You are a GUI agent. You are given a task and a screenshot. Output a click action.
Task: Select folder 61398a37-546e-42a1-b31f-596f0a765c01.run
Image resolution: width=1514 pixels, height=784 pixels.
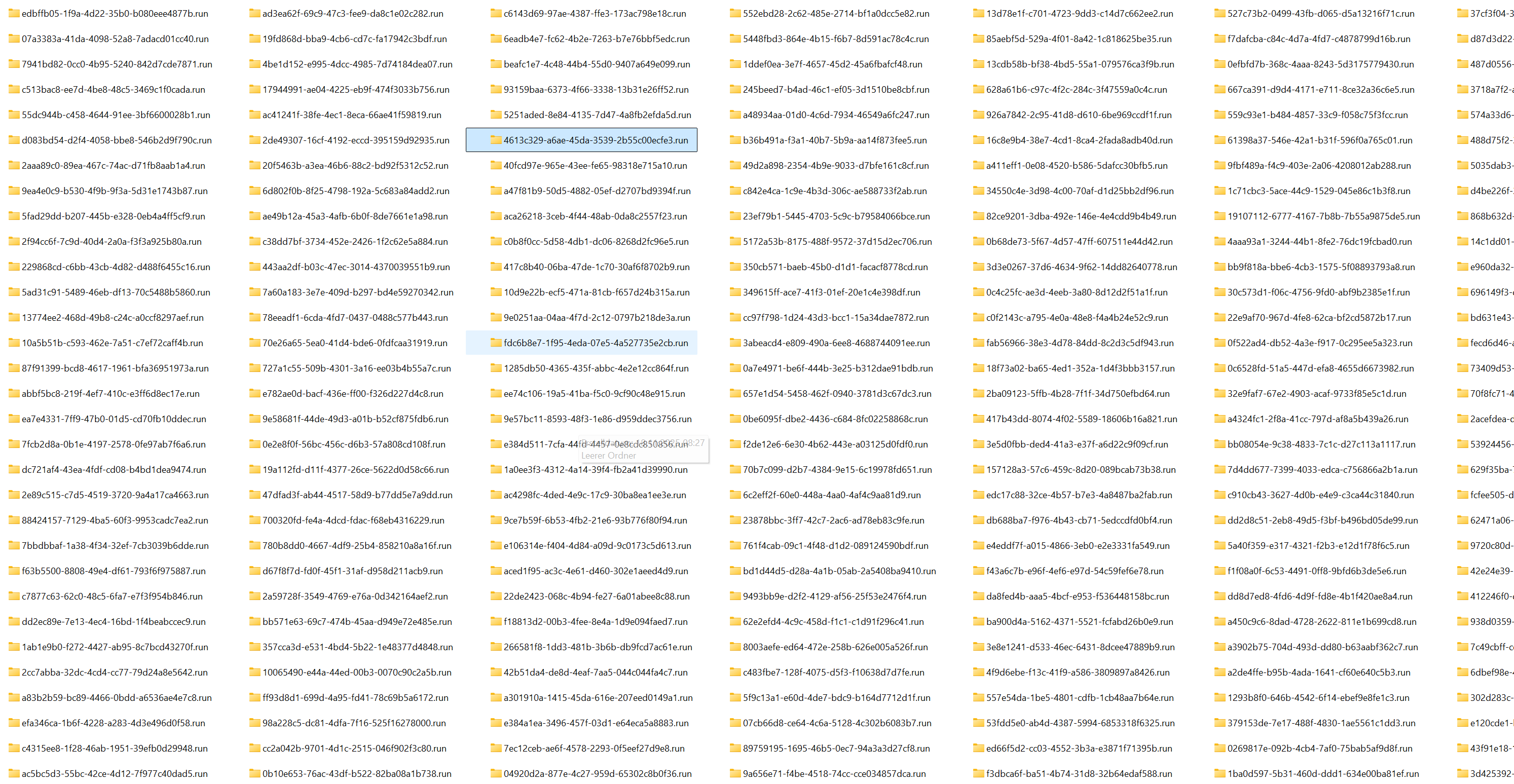pyautogui.click(x=1319, y=140)
